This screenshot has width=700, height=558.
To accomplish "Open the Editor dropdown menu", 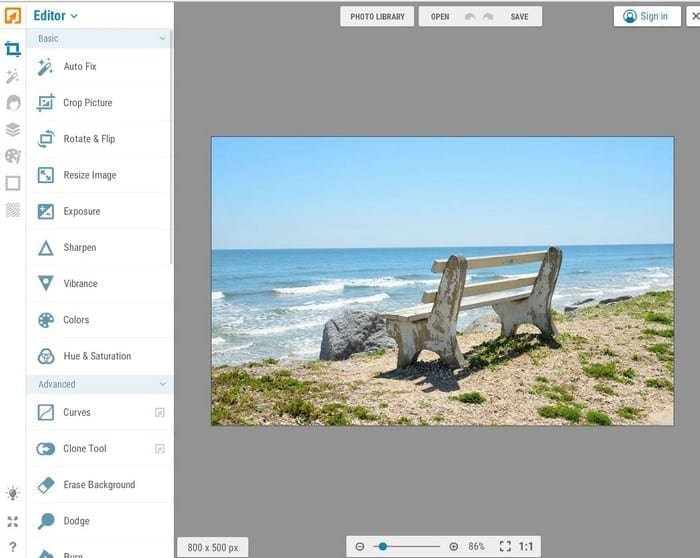I will pos(55,16).
